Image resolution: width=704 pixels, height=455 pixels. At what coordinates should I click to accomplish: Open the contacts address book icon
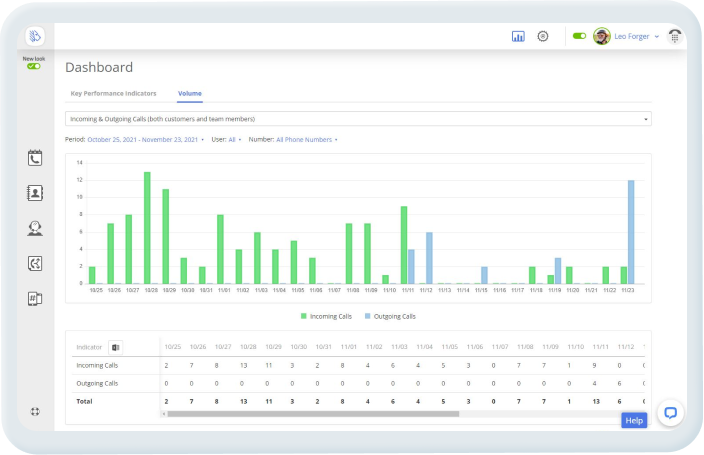(35, 193)
